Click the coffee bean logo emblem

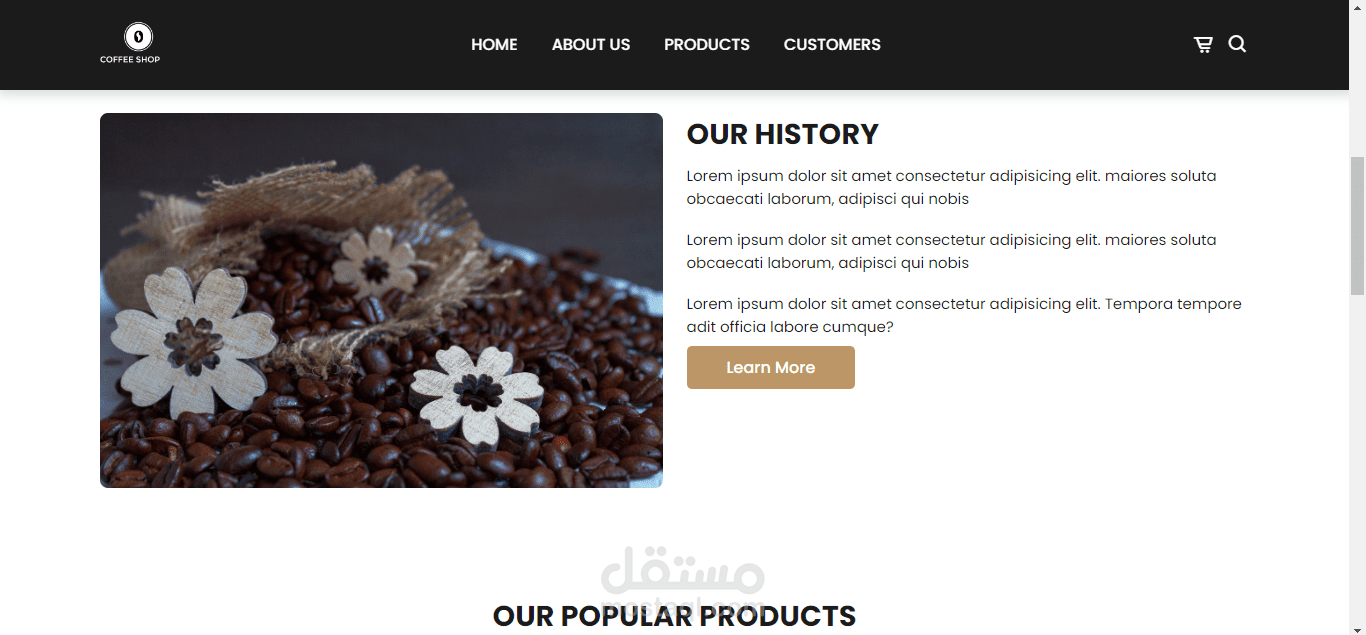(138, 37)
